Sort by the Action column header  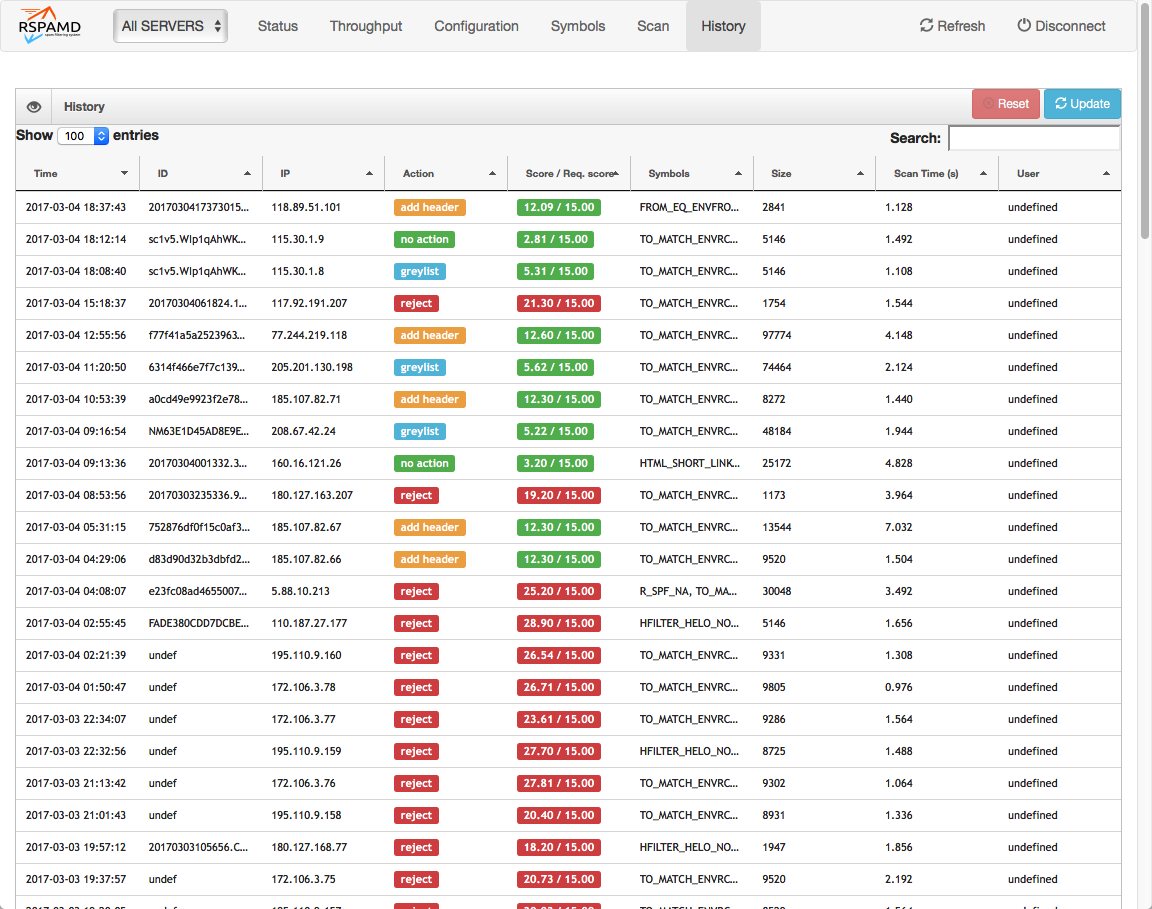click(x=446, y=173)
